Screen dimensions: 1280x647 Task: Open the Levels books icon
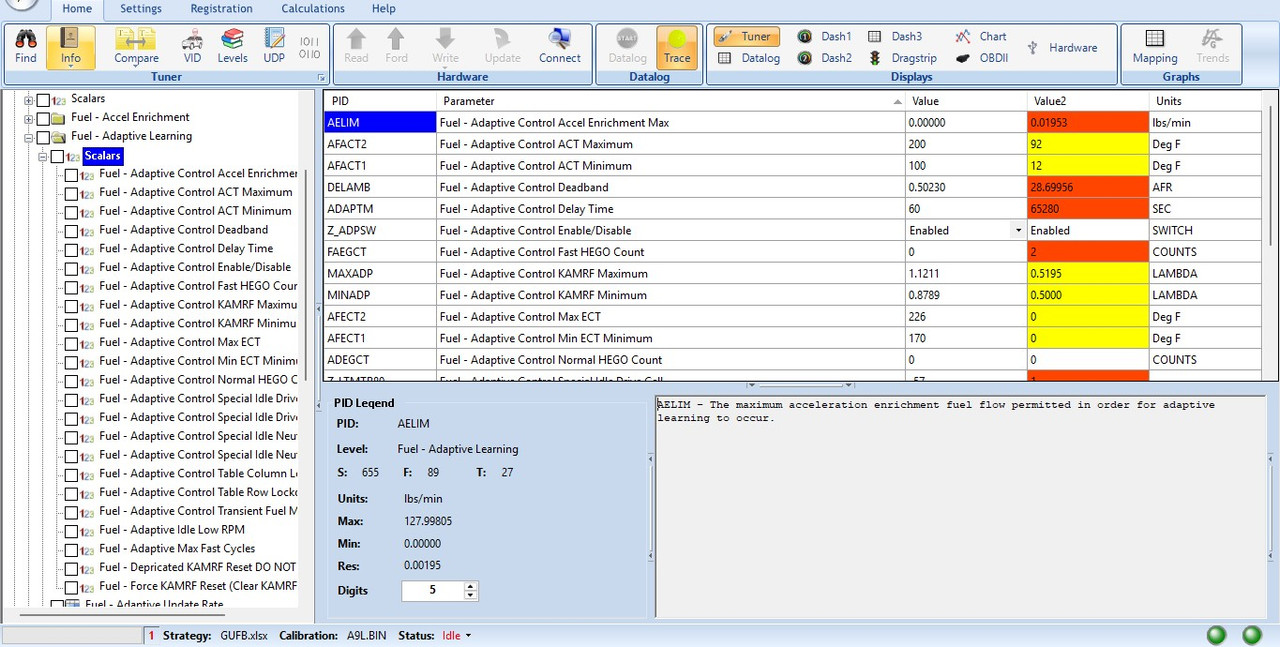tap(233, 46)
